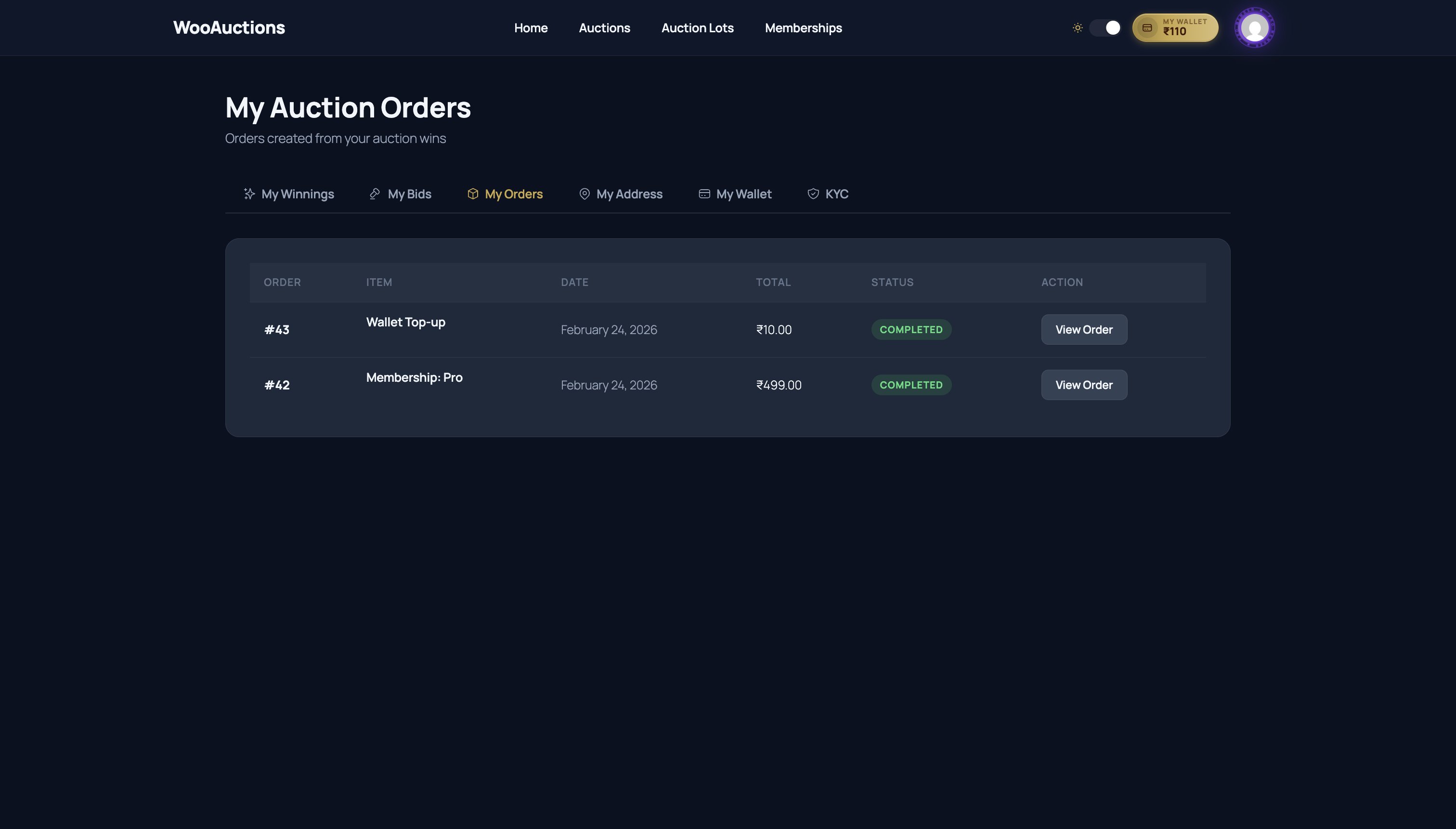1456x829 pixels.
Task: Open the user avatar in the top-right corner
Action: (x=1254, y=27)
